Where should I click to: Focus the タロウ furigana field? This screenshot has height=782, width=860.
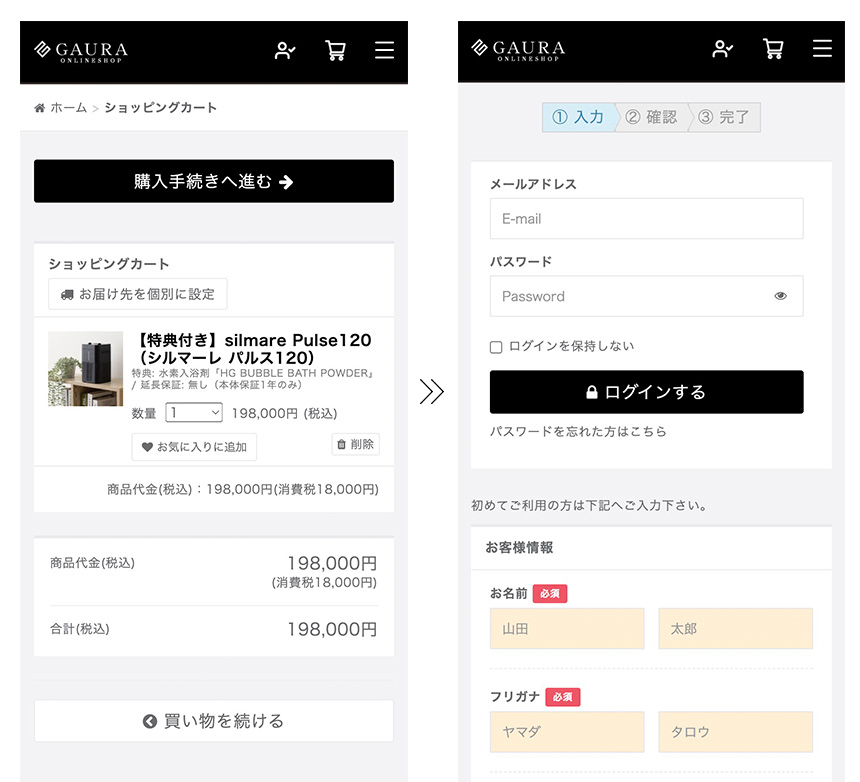coord(735,732)
